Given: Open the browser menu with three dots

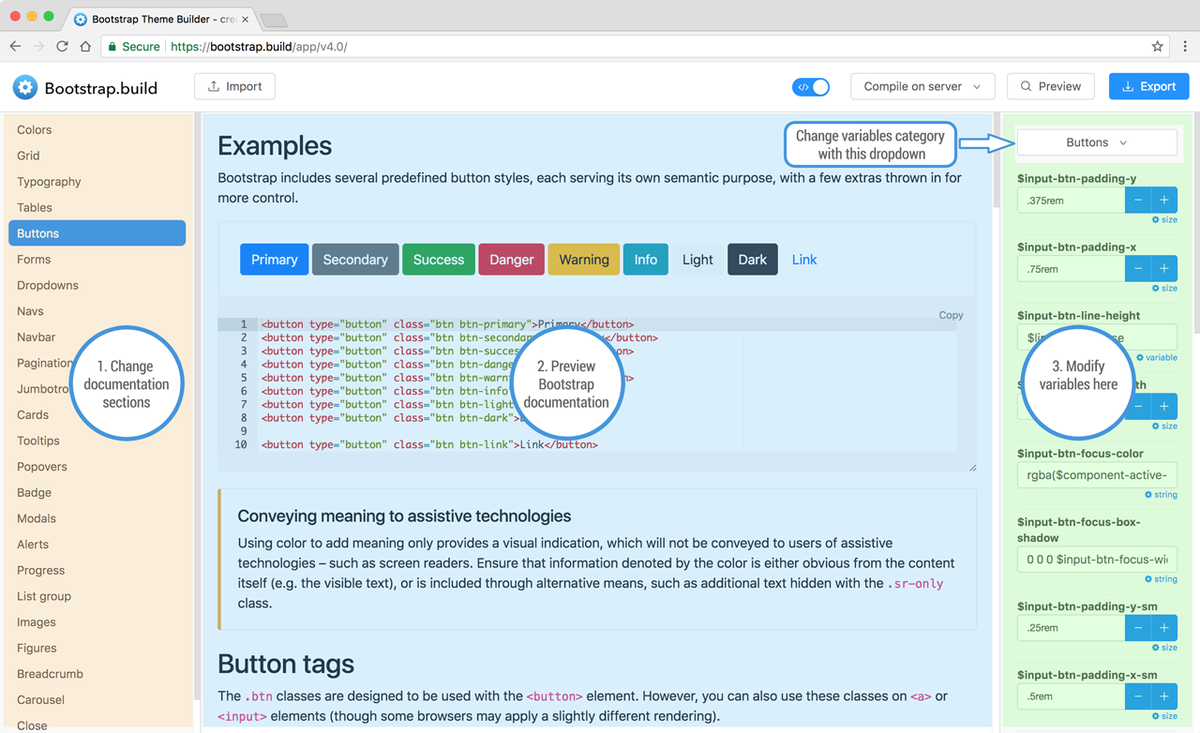Looking at the screenshot, I should click(x=1184, y=46).
